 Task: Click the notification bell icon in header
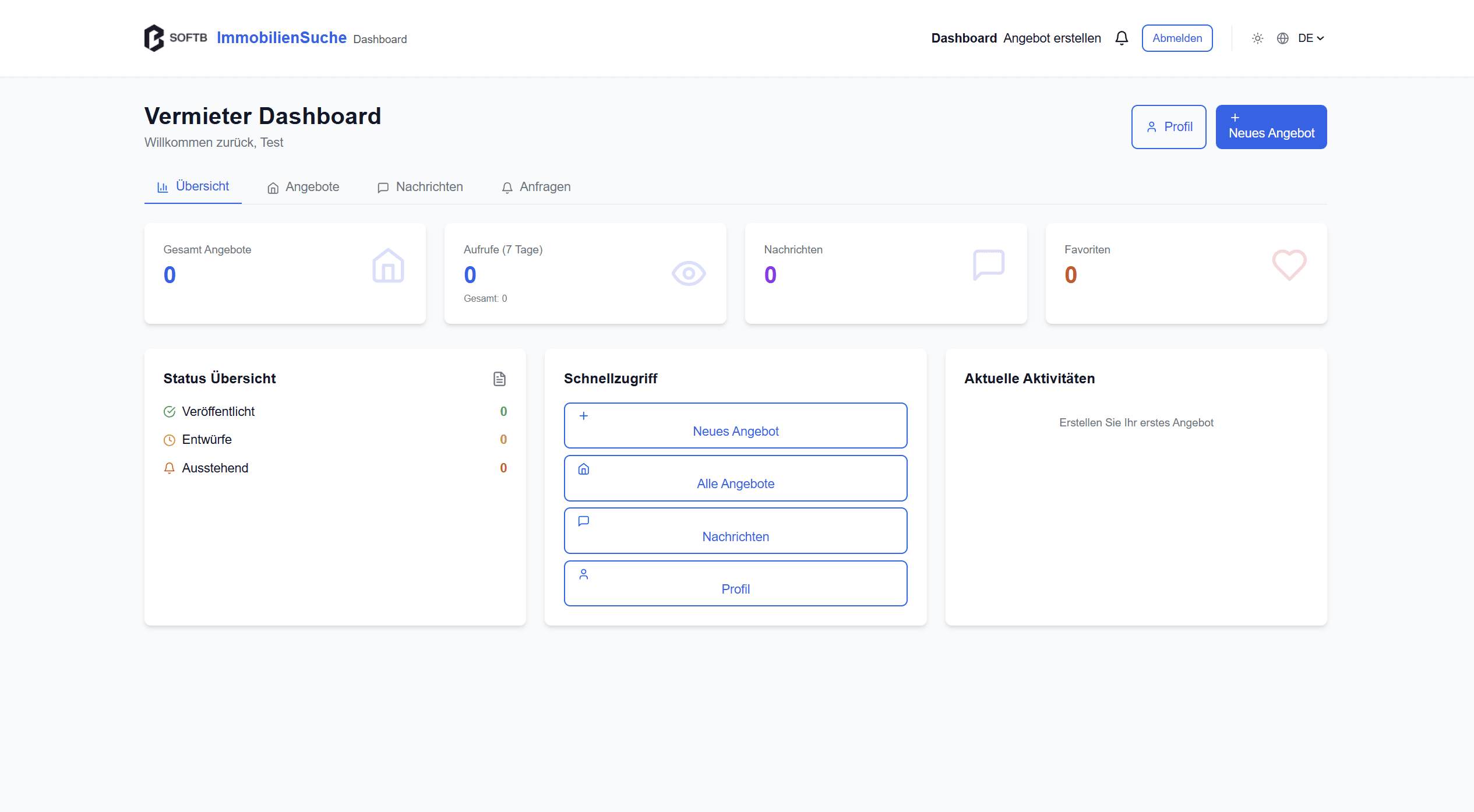1121,38
